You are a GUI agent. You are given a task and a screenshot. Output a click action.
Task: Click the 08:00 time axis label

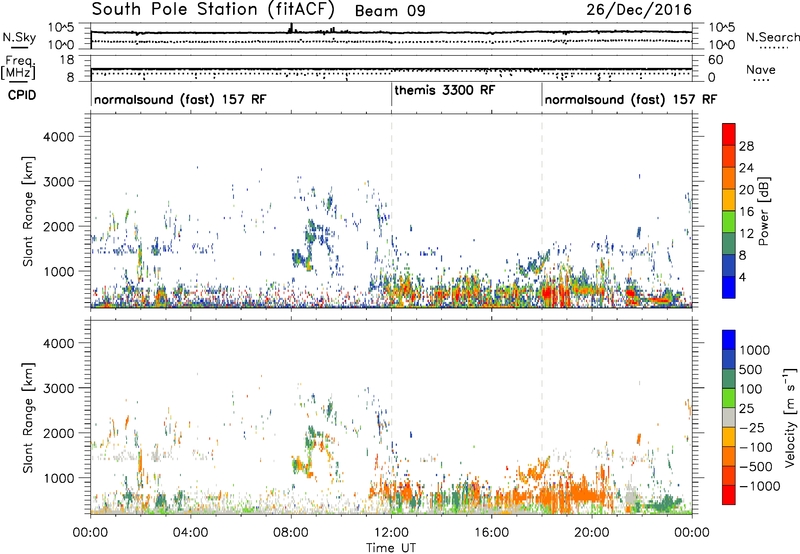(x=291, y=532)
